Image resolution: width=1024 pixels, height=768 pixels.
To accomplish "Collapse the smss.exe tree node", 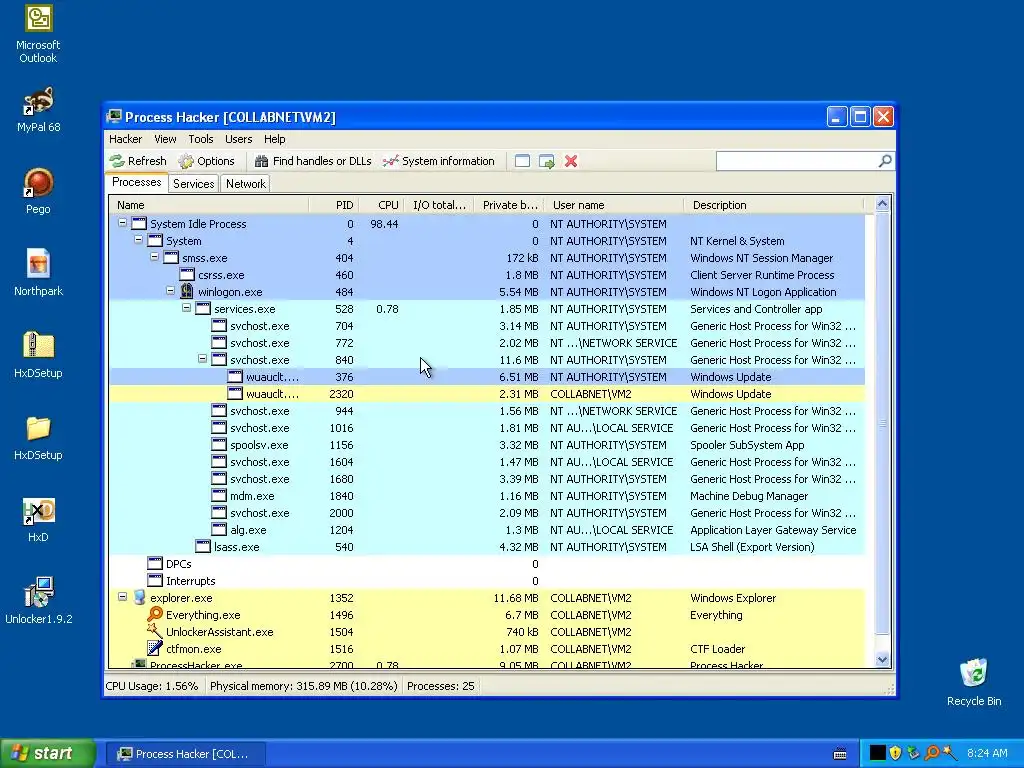I will coord(154,257).
